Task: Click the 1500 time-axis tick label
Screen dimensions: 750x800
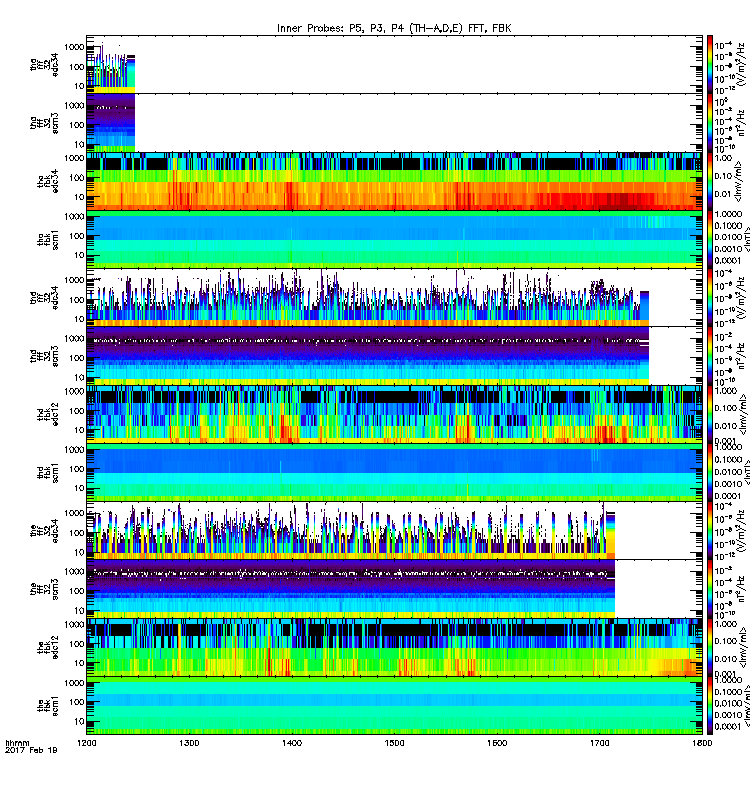Action: 394,743
